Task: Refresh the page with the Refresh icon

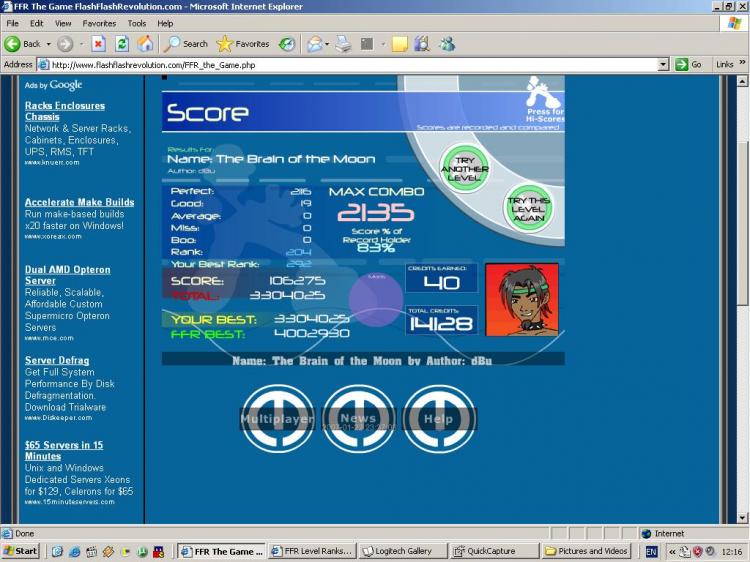Action: tap(122, 44)
